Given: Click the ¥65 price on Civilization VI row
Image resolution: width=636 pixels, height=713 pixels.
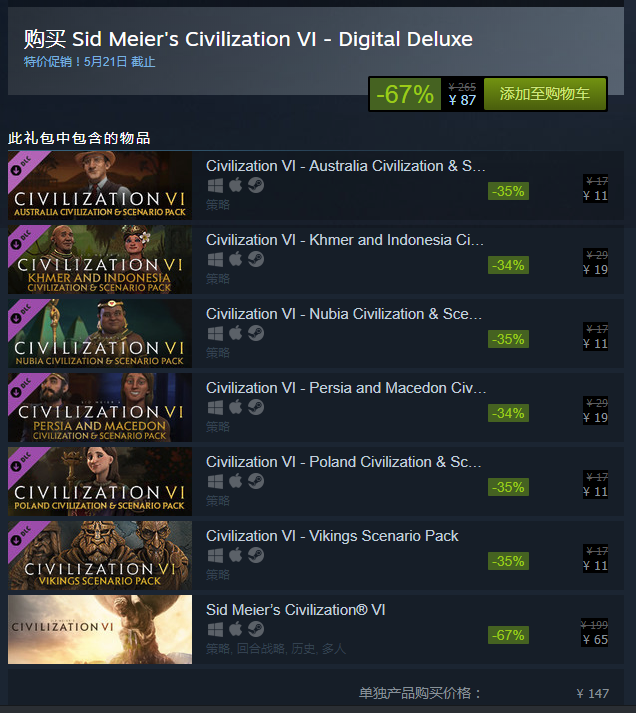Looking at the screenshot, I should coord(596,640).
